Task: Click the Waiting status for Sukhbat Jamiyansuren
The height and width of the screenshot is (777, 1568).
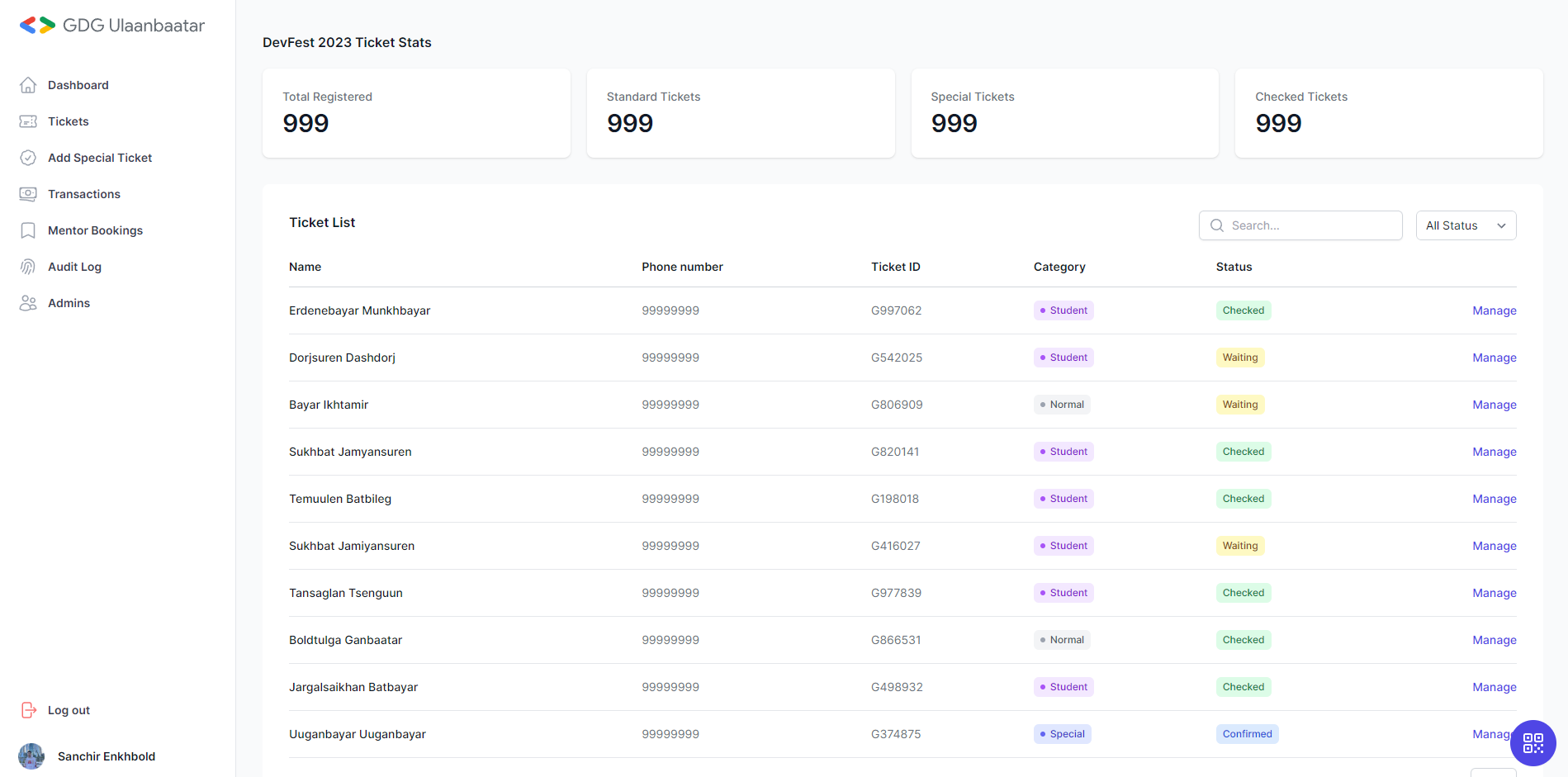Action: click(1240, 546)
